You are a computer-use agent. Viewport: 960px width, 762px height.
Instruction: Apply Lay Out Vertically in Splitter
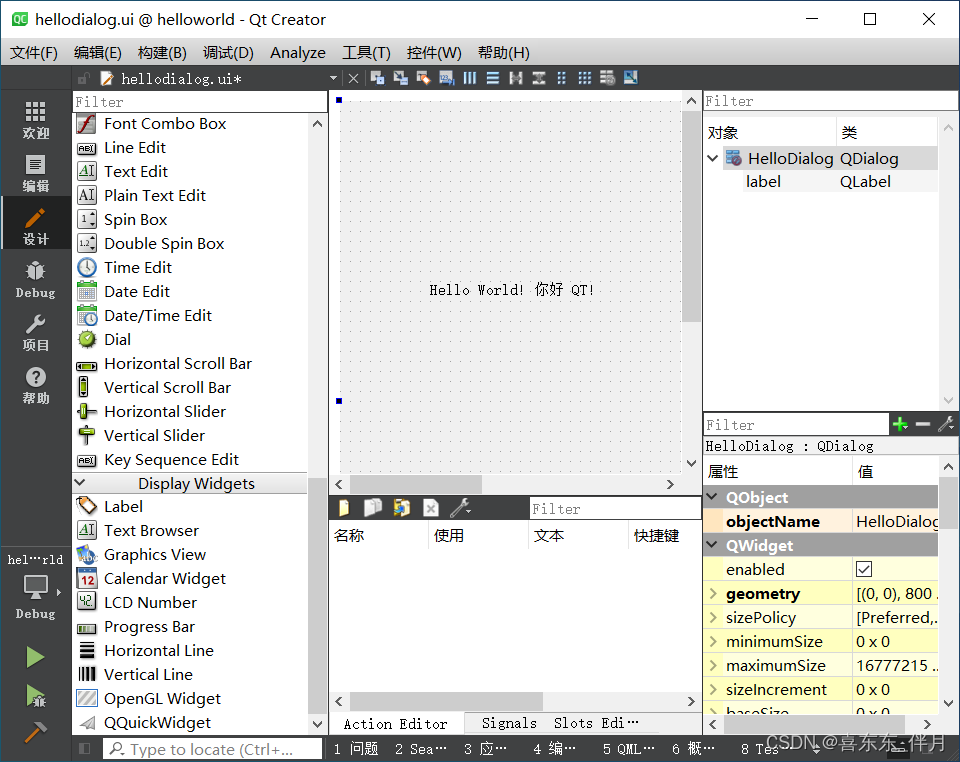[x=539, y=78]
